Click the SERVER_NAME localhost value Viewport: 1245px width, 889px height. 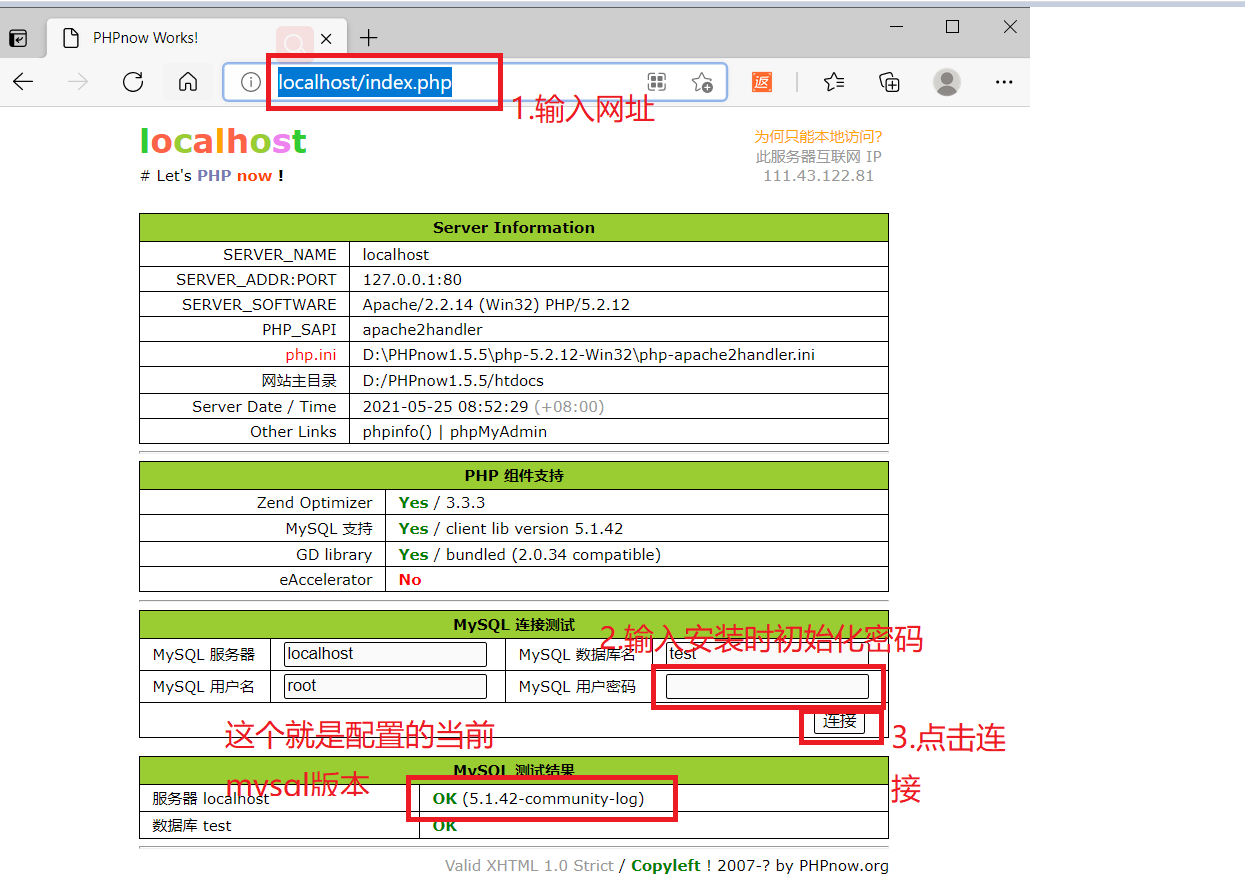coord(396,254)
